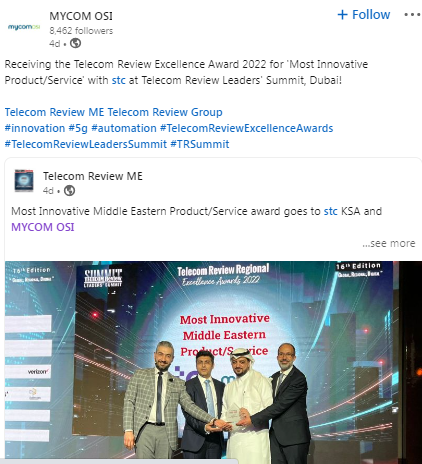Open the stc mention in main post
This screenshot has width=422, height=464.
pos(118,80)
